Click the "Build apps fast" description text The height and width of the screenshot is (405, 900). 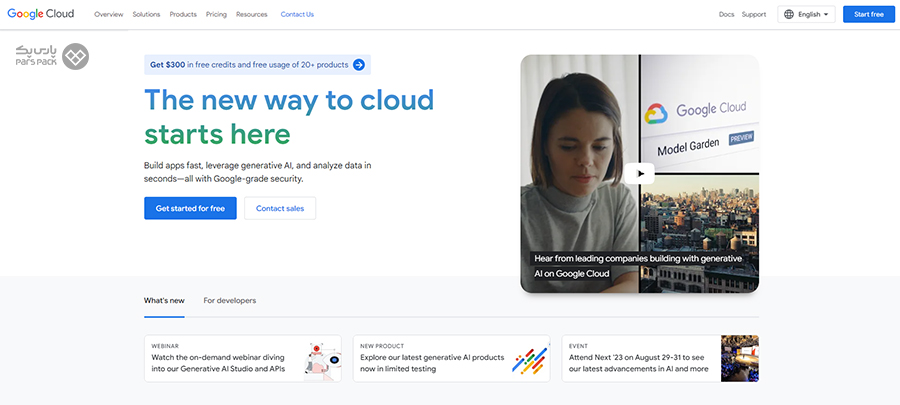[x=258, y=172]
